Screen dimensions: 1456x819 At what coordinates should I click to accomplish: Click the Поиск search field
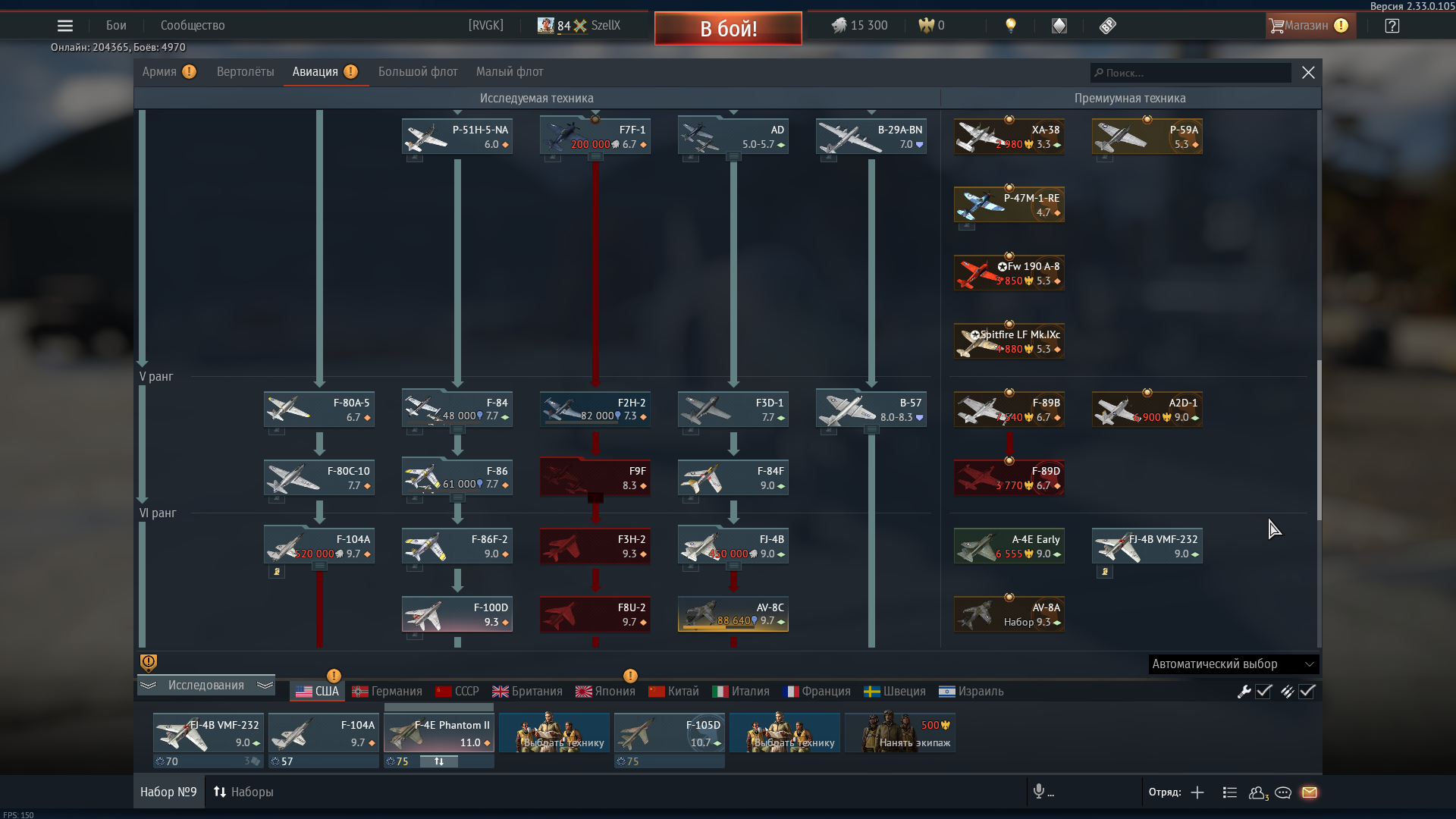click(x=1191, y=73)
